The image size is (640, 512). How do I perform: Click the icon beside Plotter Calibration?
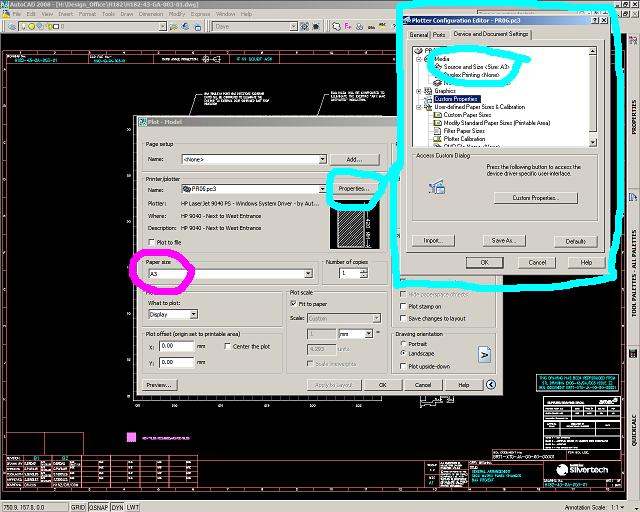coord(437,139)
